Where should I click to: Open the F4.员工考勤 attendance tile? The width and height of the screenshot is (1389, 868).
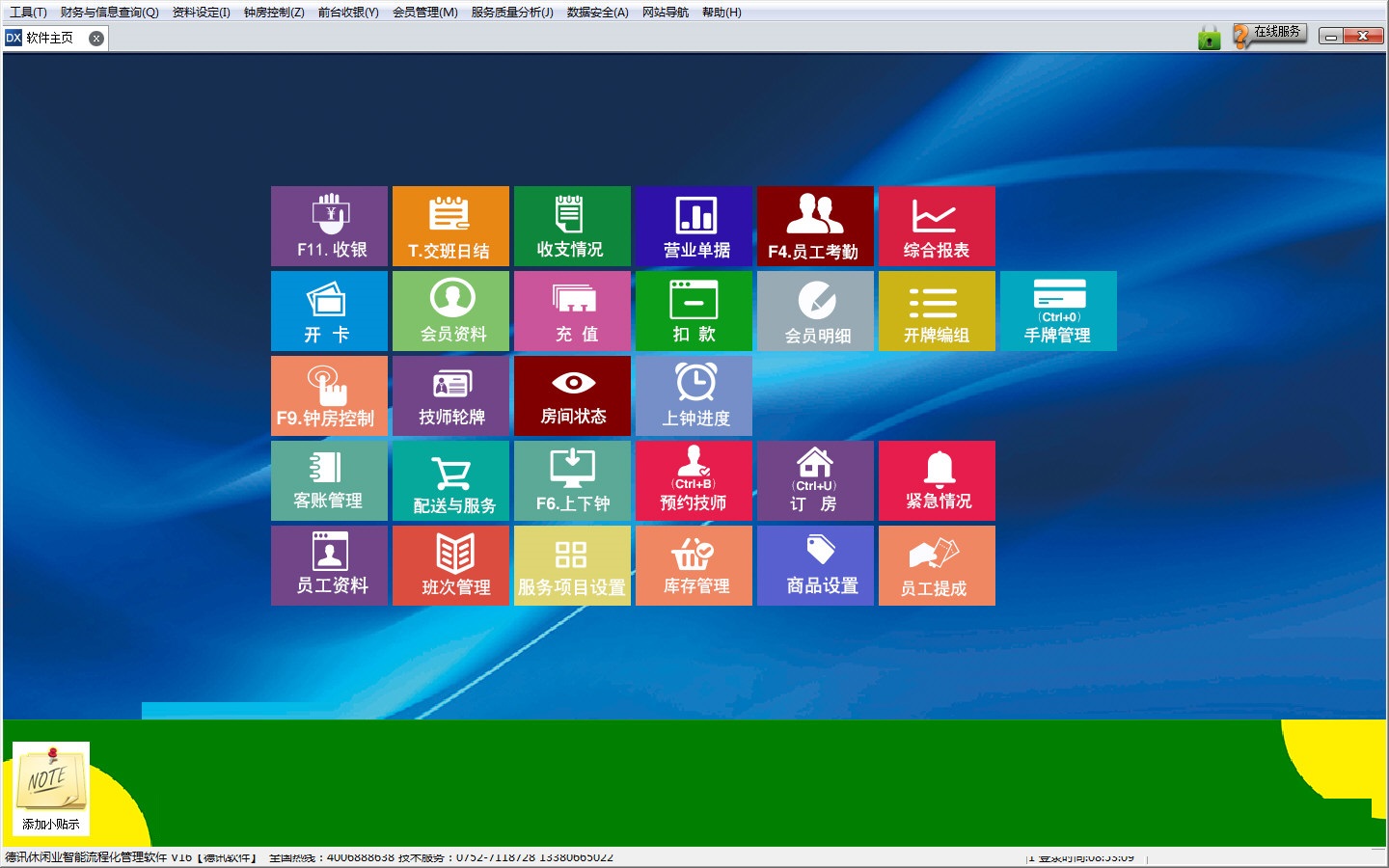click(x=815, y=226)
